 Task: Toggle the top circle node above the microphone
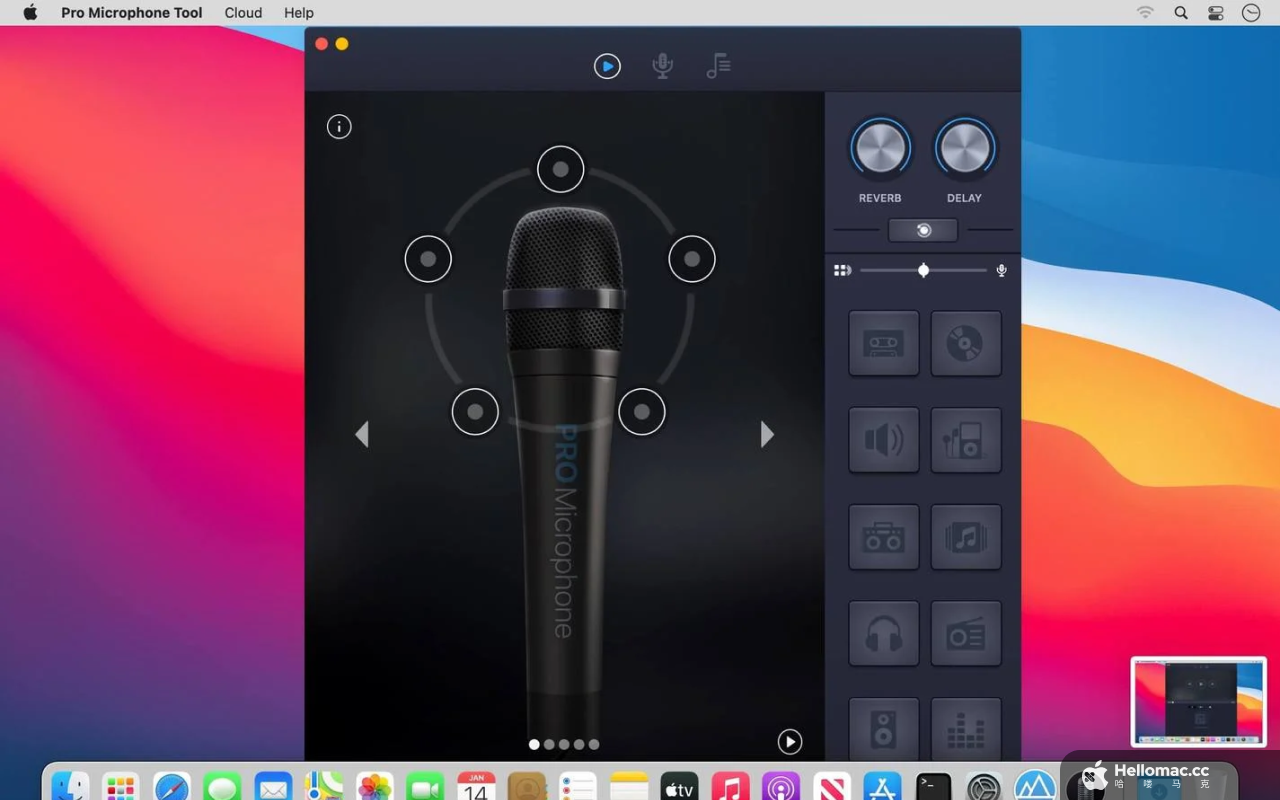point(561,169)
